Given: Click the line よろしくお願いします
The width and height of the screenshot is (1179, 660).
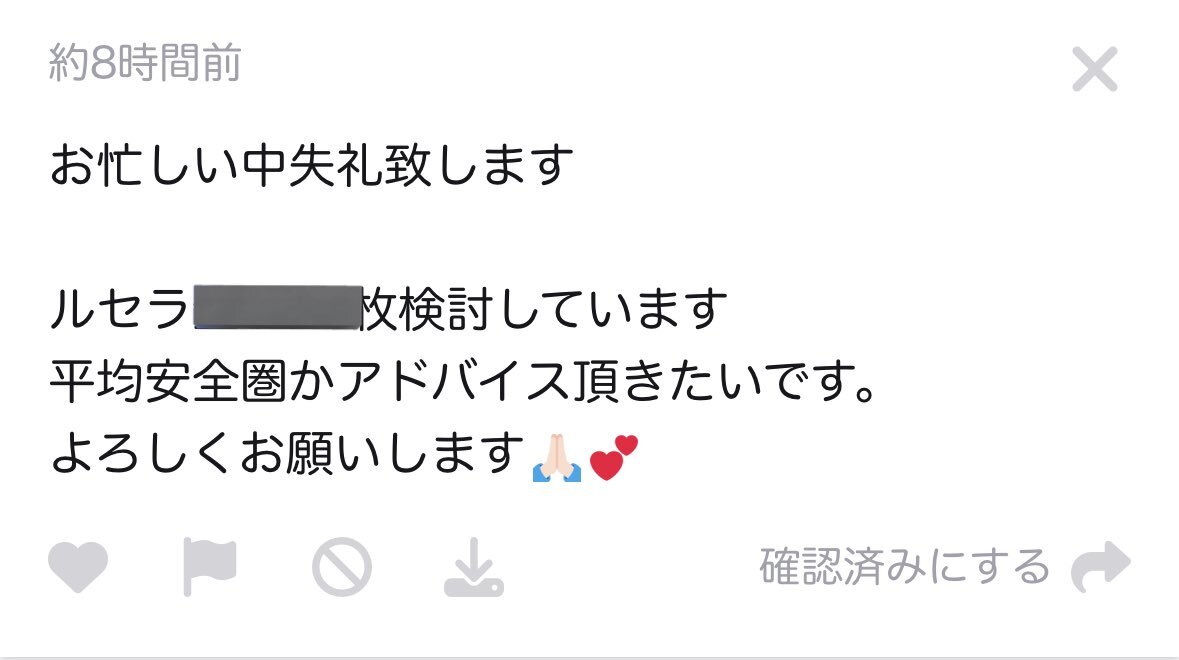Looking at the screenshot, I should (x=287, y=453).
